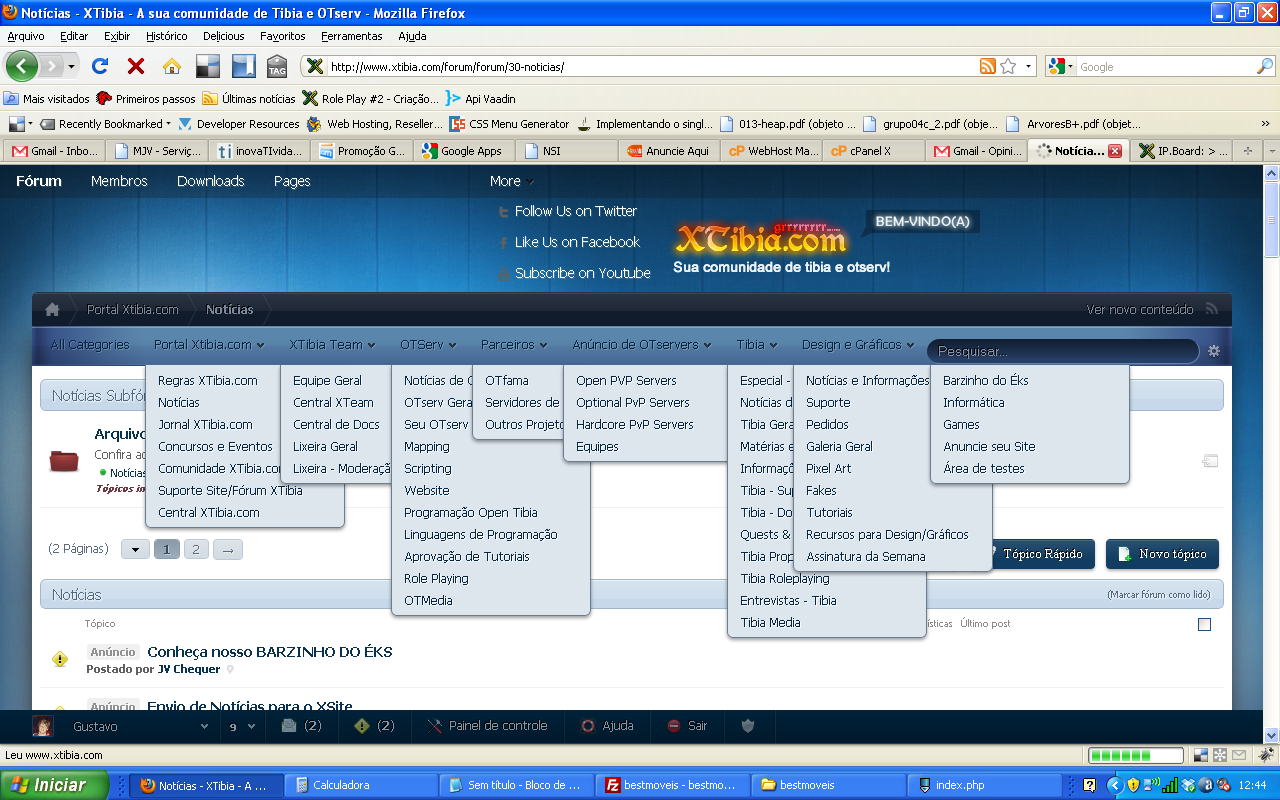This screenshot has width=1280, height=800.
Task: Open the Ferramentas menu
Action: pos(351,35)
